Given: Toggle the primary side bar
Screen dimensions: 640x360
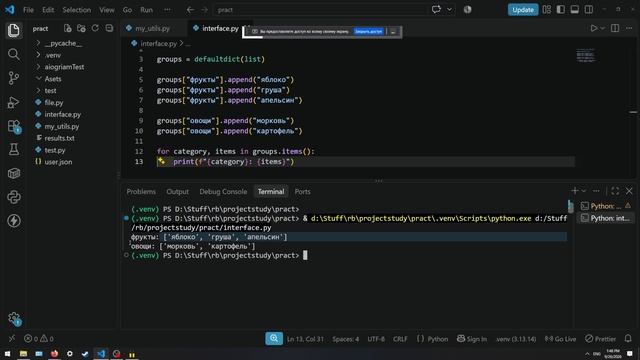Looking at the screenshot, I should 560,9.
